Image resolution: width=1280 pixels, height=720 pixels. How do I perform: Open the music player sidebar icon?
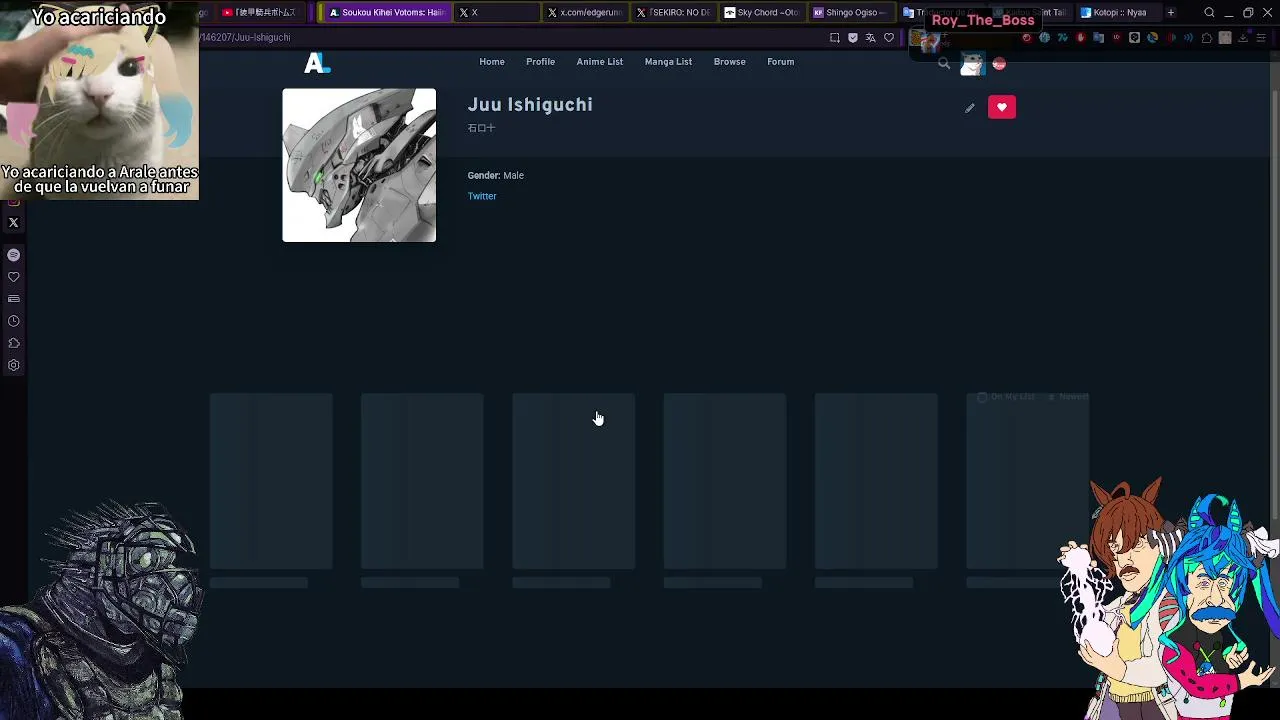14,255
